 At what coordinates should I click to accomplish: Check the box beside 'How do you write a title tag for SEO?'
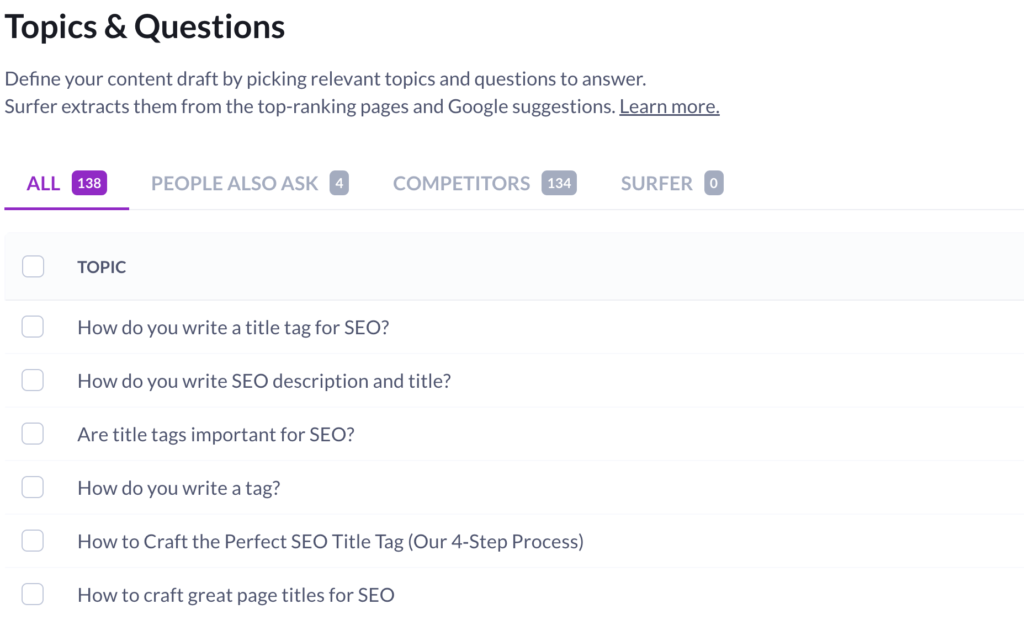(x=33, y=327)
